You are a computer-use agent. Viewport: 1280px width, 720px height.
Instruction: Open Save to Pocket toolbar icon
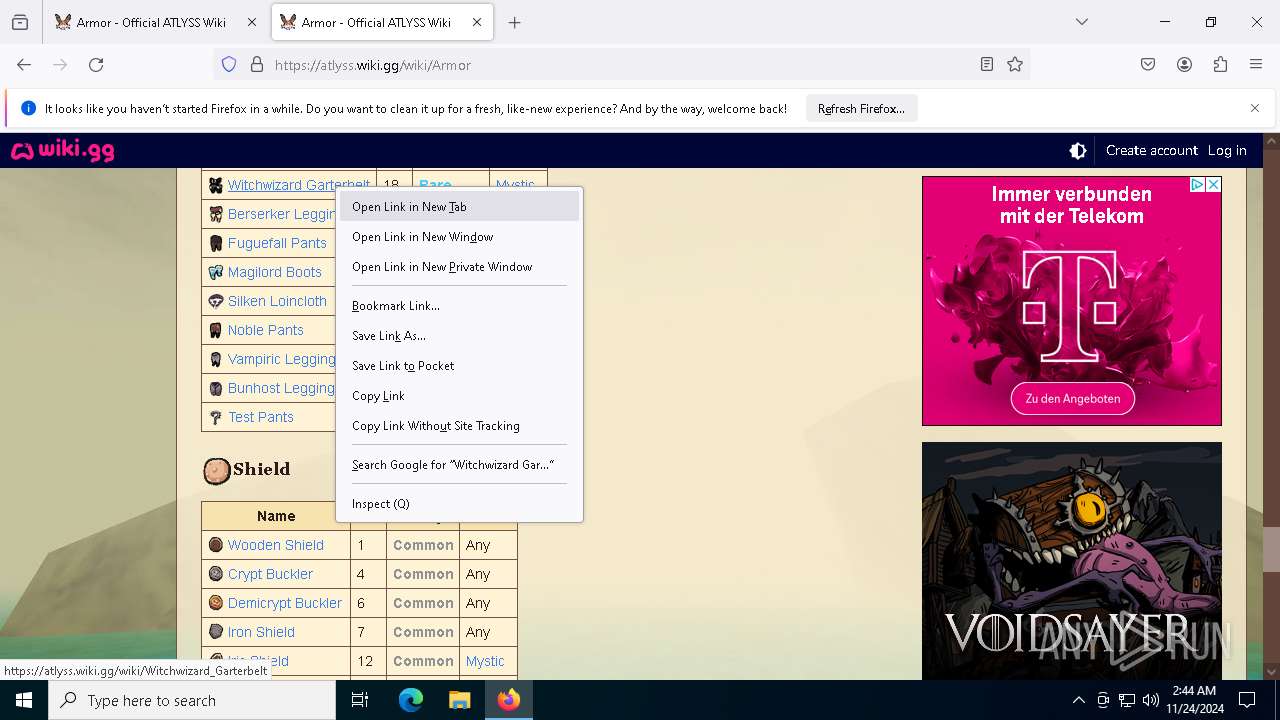tap(1148, 65)
